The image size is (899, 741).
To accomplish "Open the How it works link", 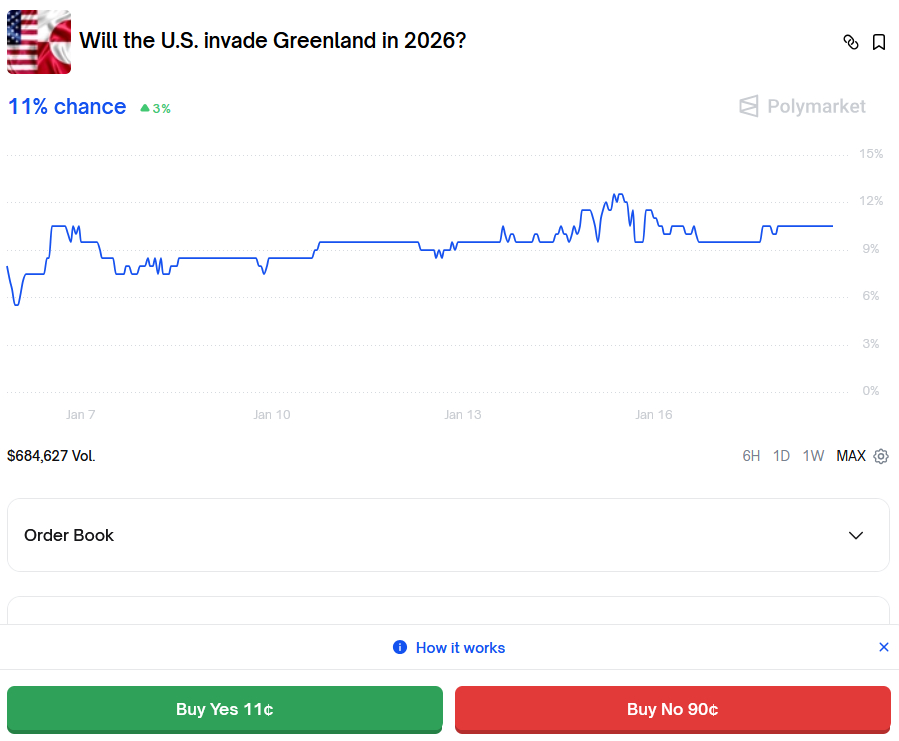I will pos(460,647).
